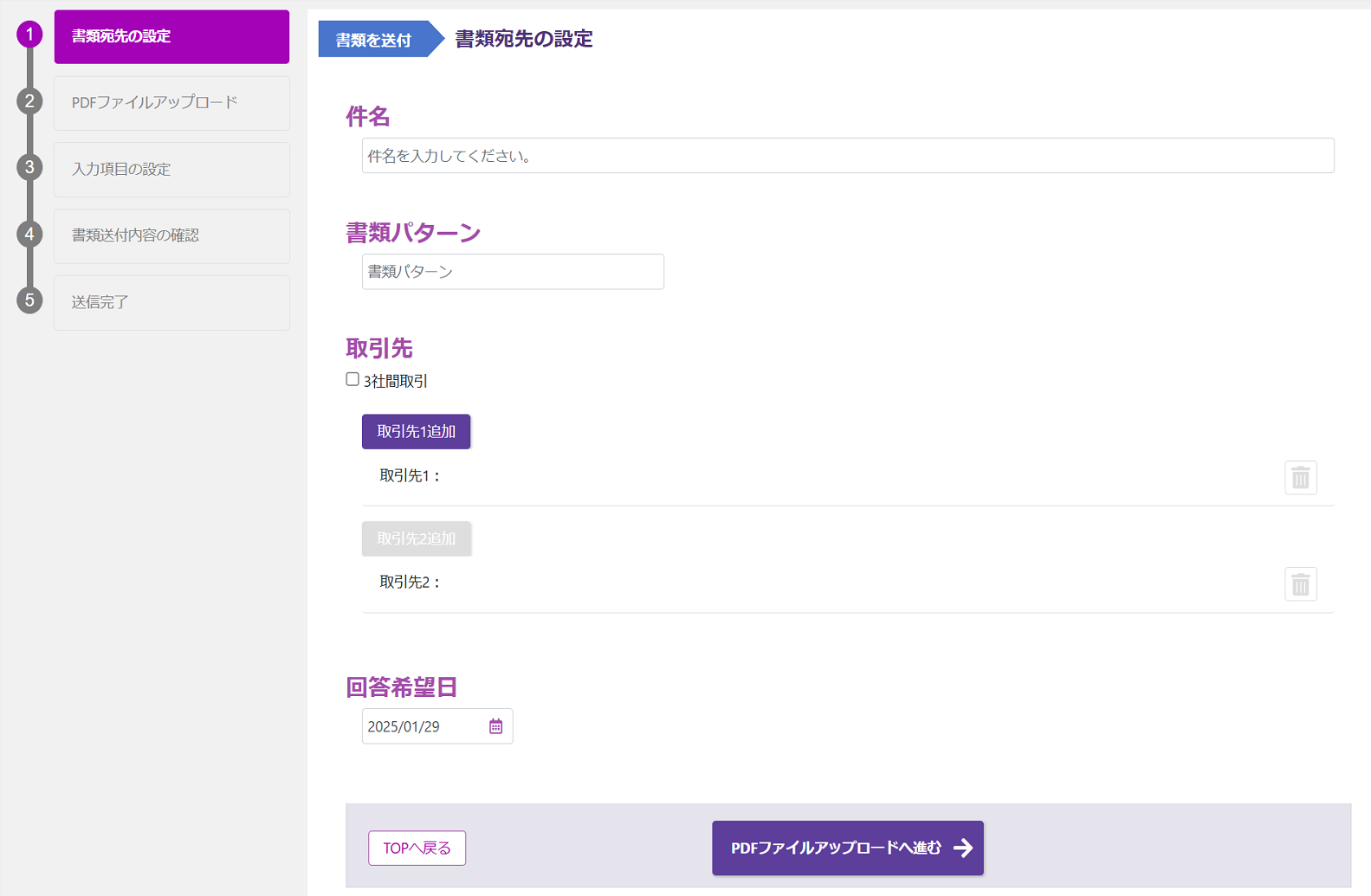Click step 5 circle in sidebar

29,300
